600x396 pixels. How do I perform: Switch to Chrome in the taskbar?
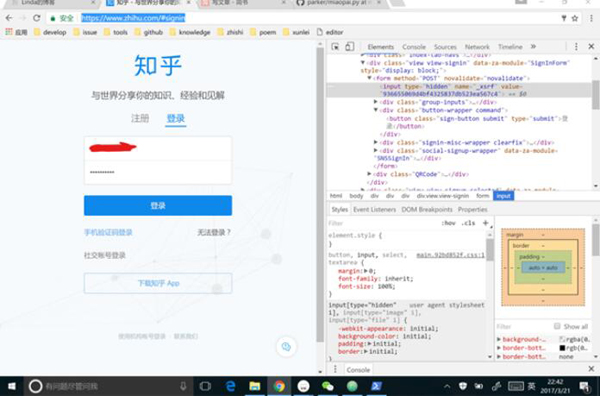coord(279,386)
